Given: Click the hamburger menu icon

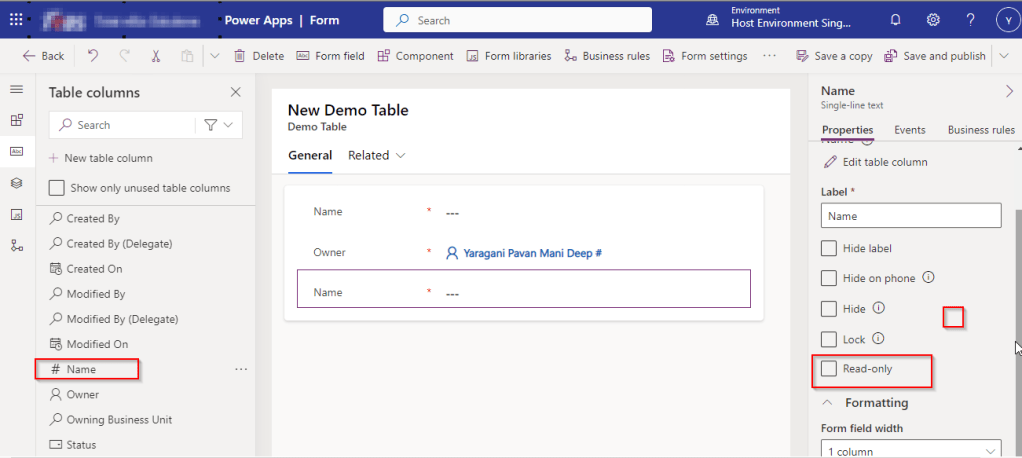Looking at the screenshot, I should pyautogui.click(x=16, y=90).
